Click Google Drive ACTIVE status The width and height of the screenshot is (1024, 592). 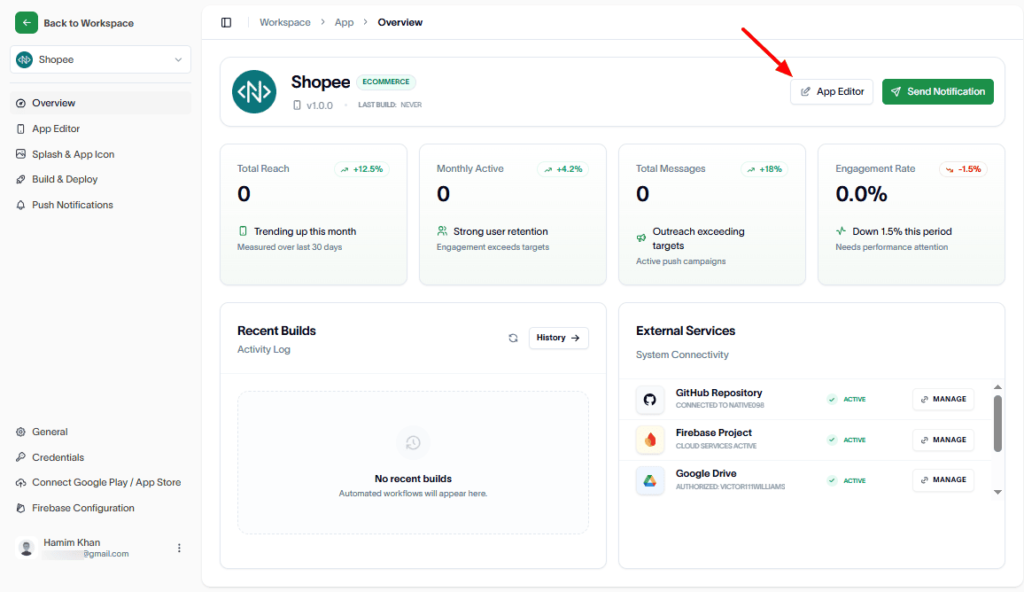tap(847, 480)
